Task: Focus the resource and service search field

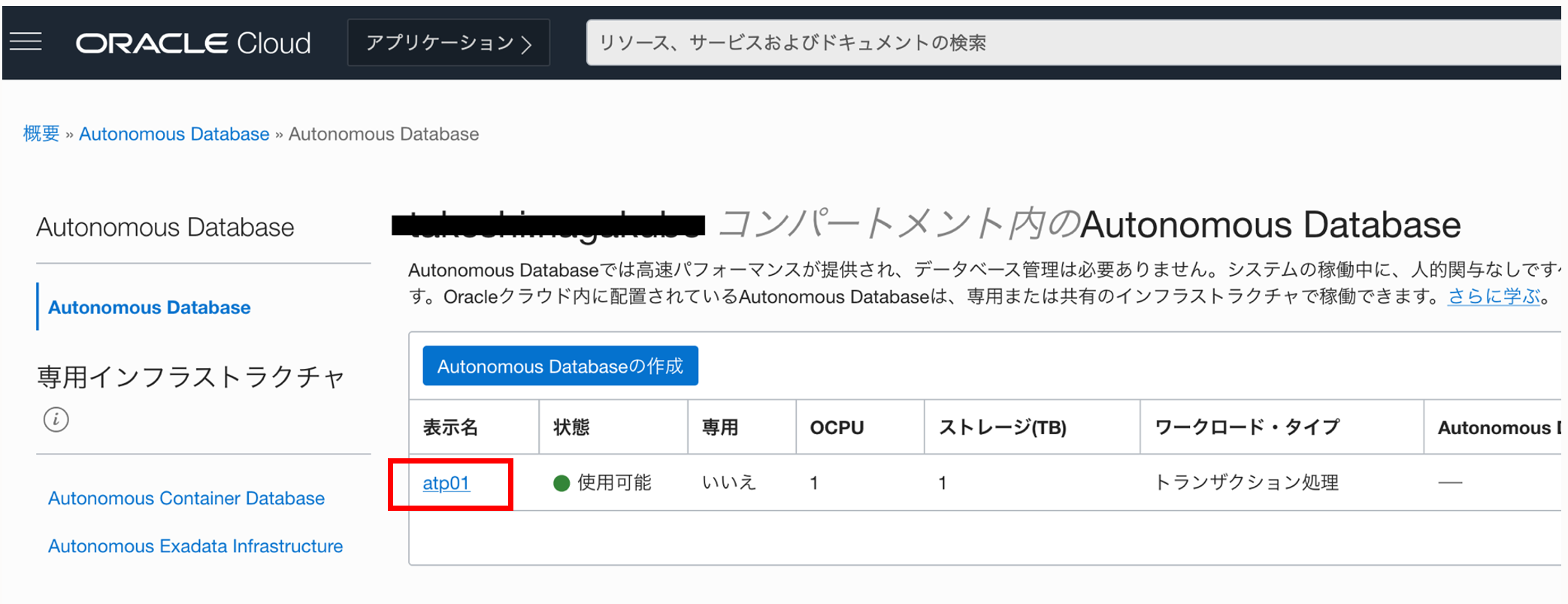Action: click(x=1052, y=43)
